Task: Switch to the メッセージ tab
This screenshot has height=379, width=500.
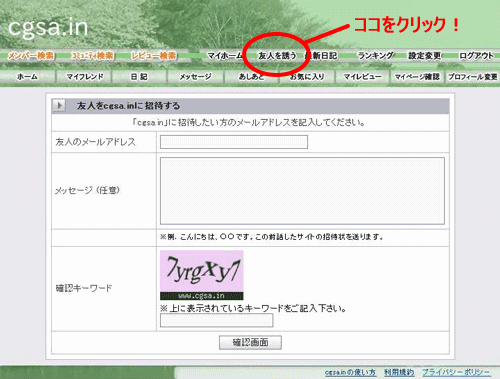Action: pyautogui.click(x=196, y=77)
